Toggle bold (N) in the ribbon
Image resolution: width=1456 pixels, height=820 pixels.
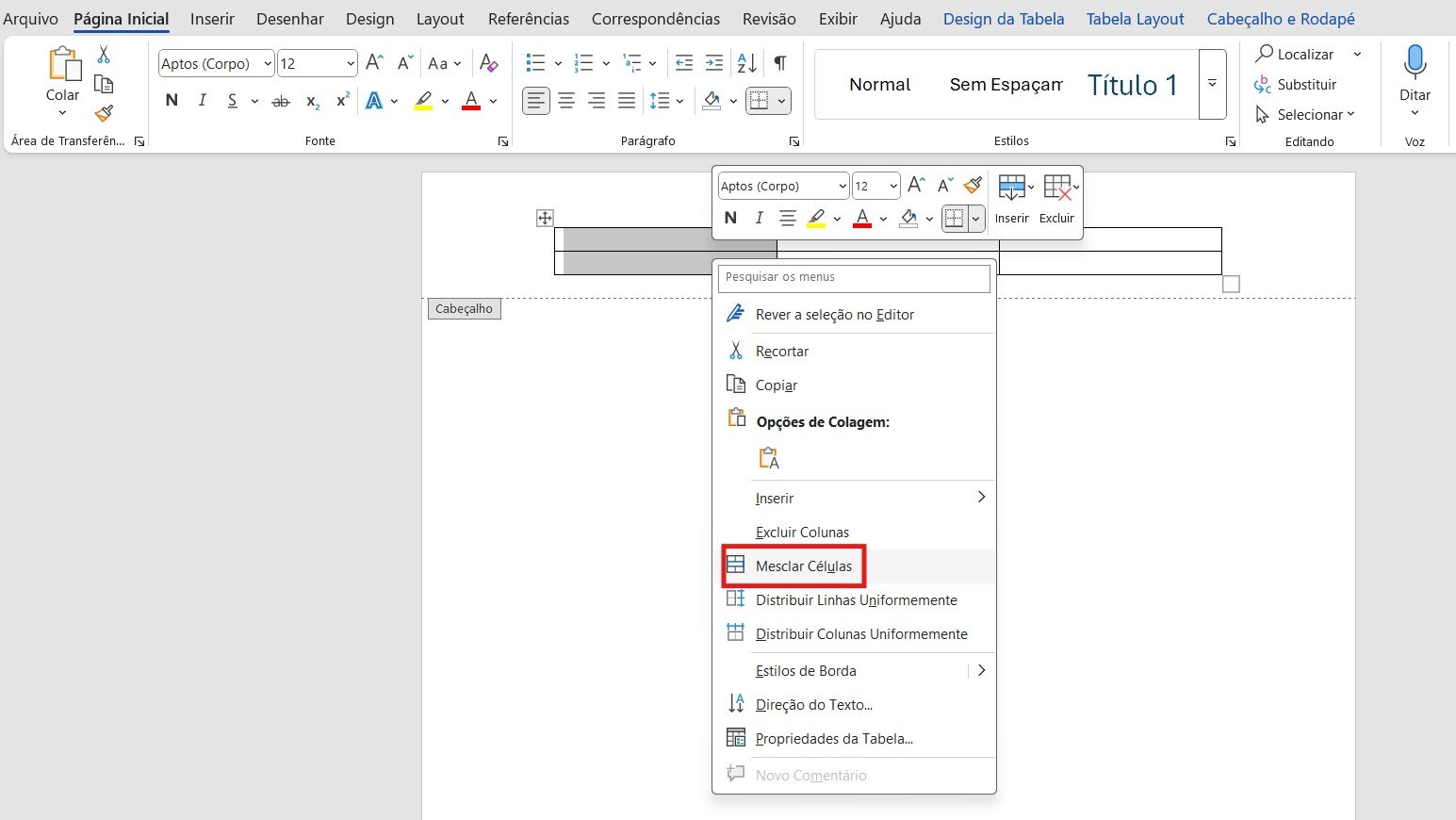[172, 101]
